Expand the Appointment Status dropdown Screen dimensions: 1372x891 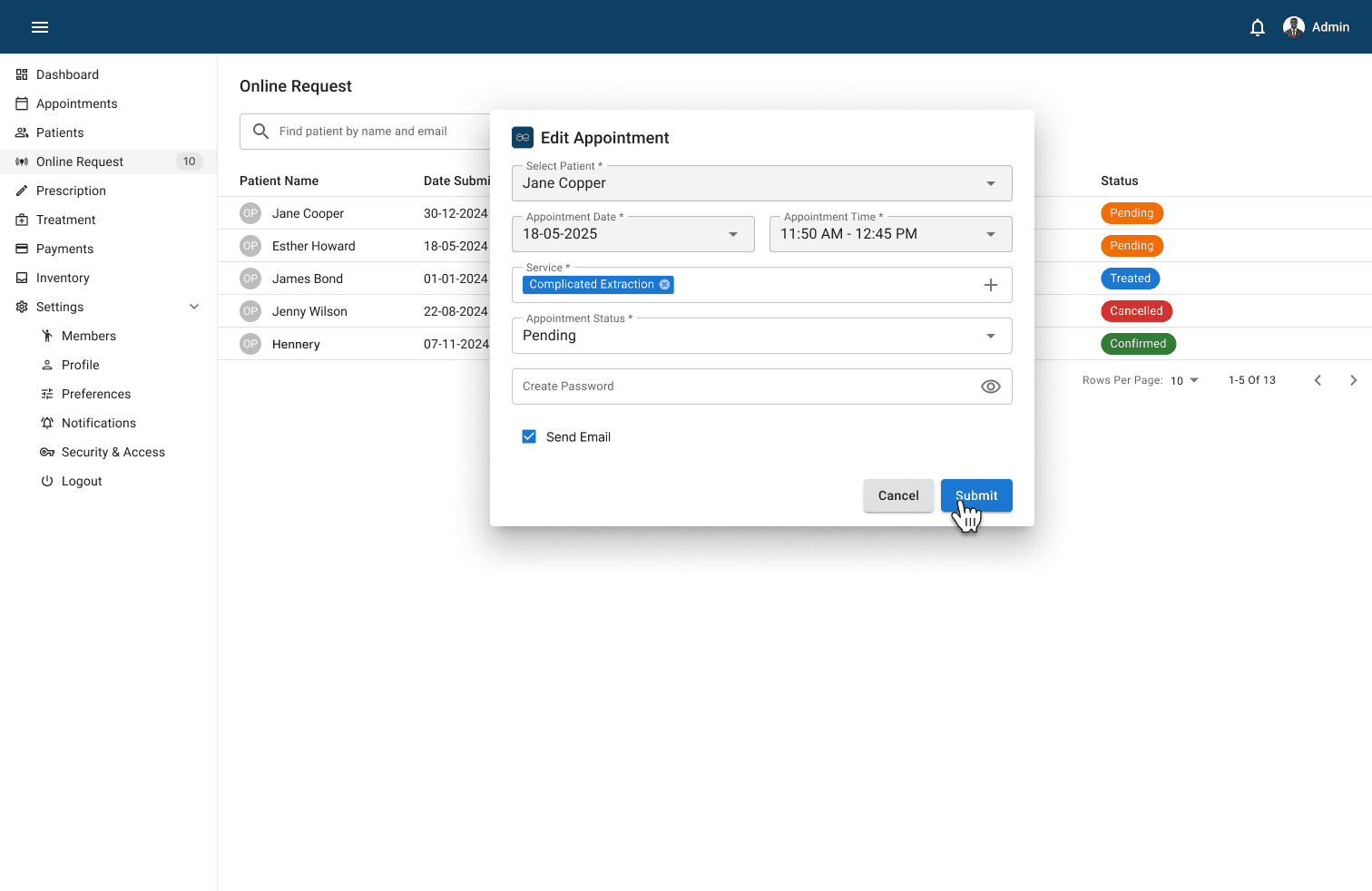pyautogui.click(x=990, y=336)
